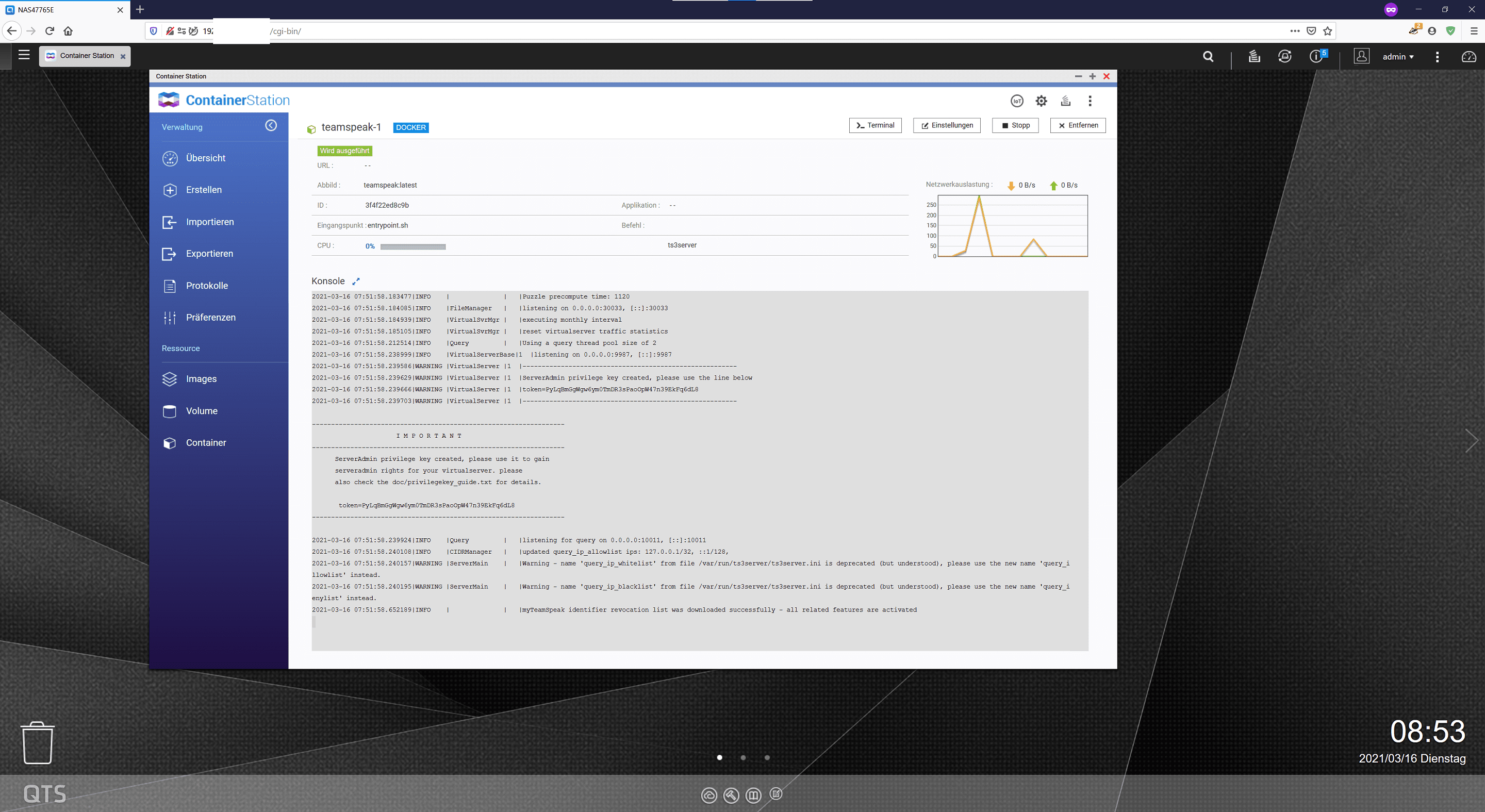Click the CPU usage progress bar
The height and width of the screenshot is (812, 1485).
pyautogui.click(x=412, y=246)
